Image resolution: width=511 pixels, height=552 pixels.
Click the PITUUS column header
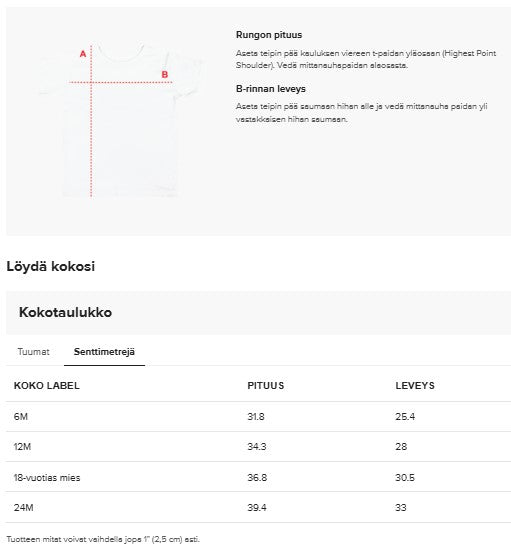(266, 385)
